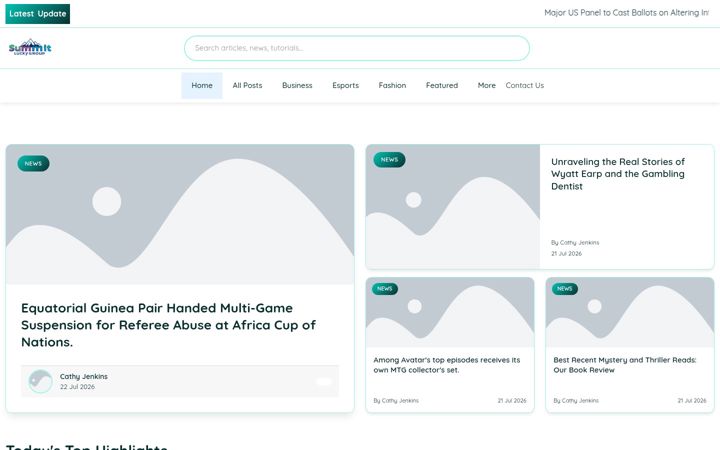
Task: Open the Contact Us link
Action: [524, 85]
